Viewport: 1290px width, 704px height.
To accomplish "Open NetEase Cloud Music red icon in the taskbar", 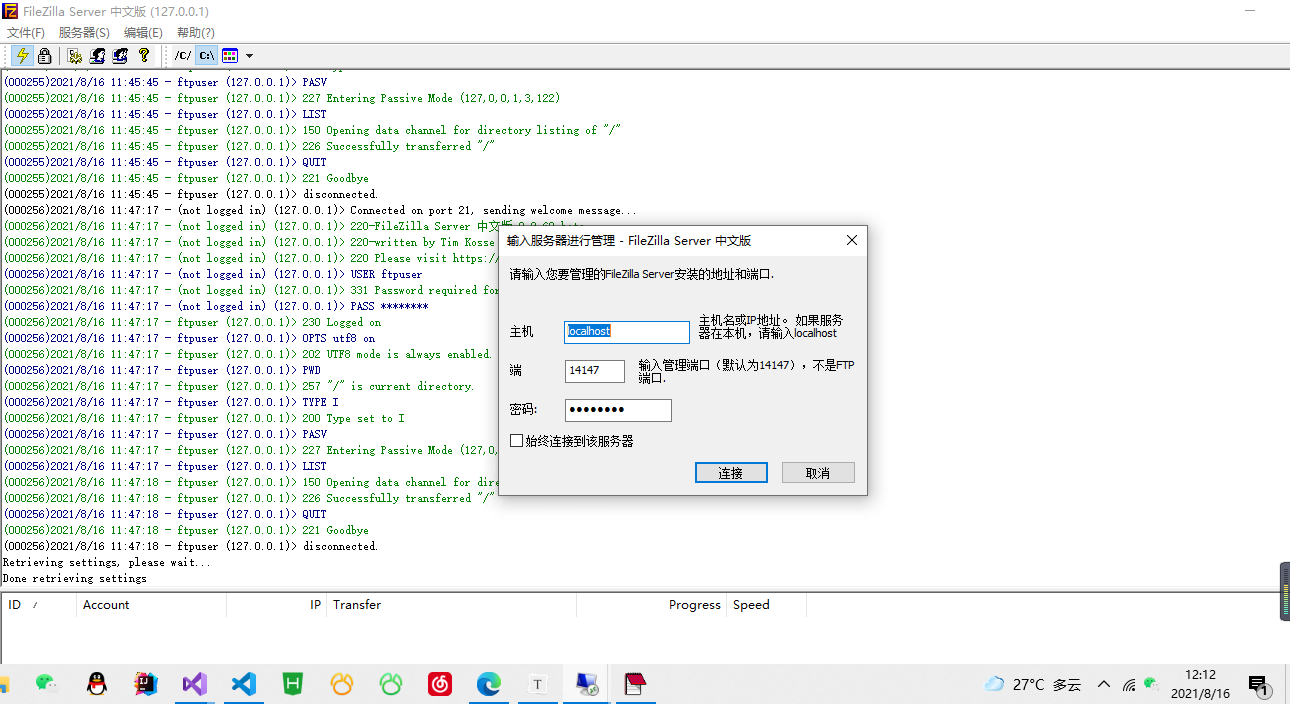I will pos(440,685).
